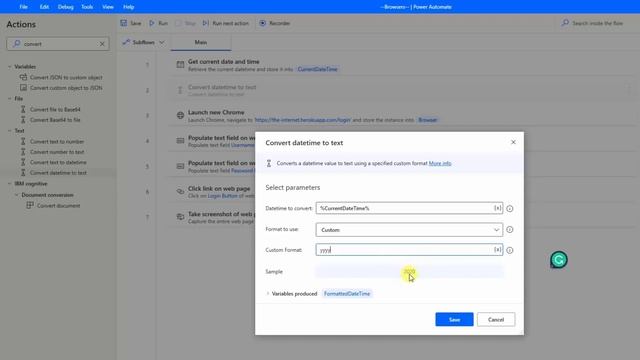The height and width of the screenshot is (360, 640).
Task: Click the Run flow play icon
Action: tap(152, 23)
